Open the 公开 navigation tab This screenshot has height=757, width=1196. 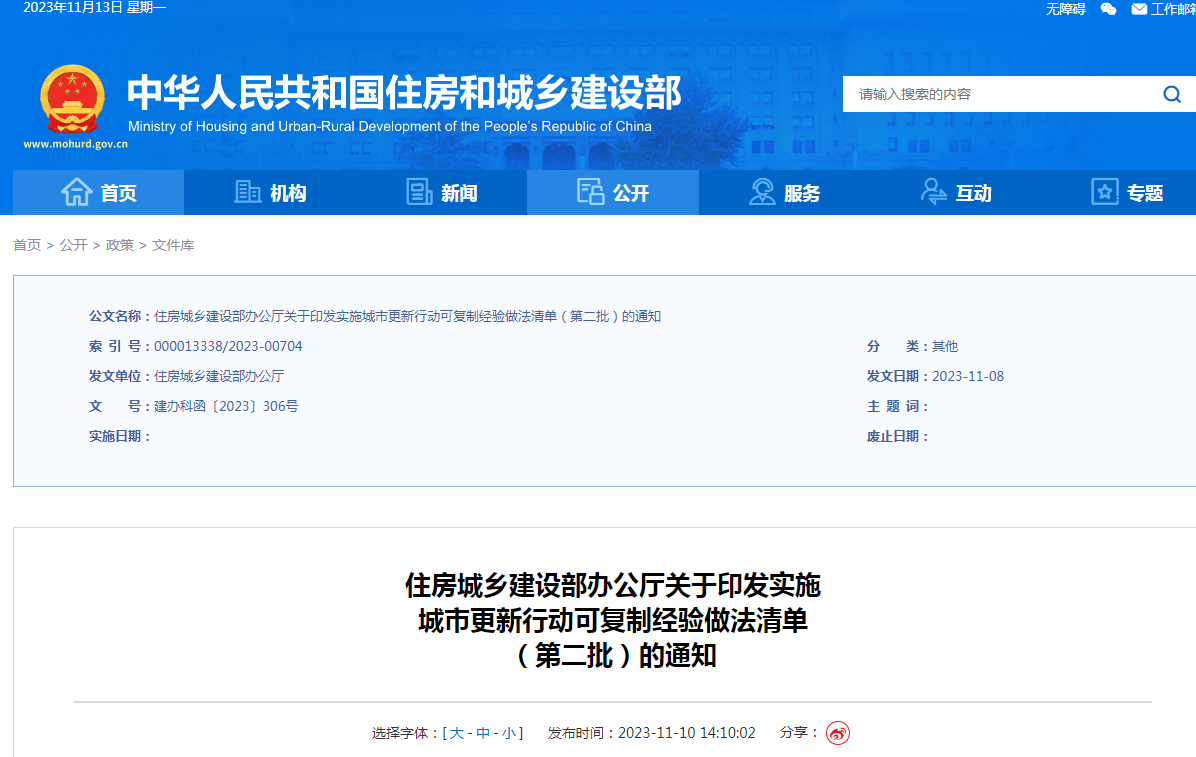point(612,192)
